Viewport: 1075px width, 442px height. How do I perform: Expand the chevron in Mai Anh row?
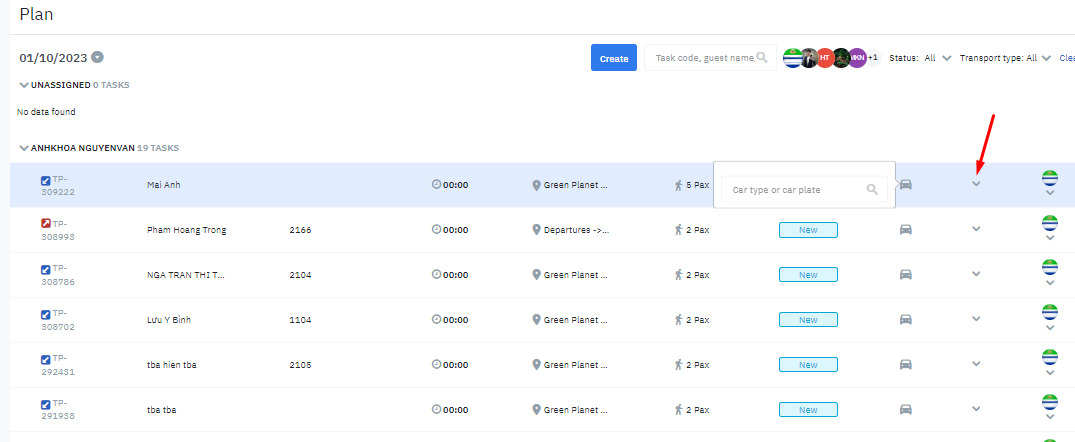click(x=976, y=184)
